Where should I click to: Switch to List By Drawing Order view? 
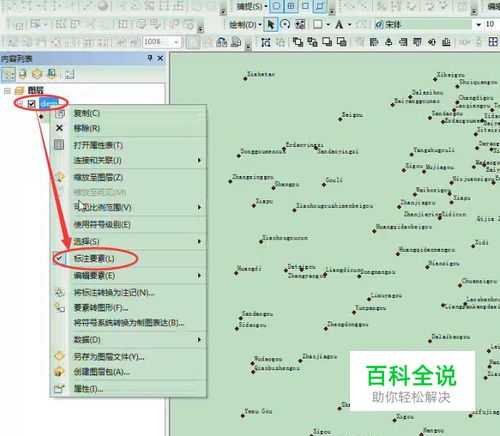8,74
